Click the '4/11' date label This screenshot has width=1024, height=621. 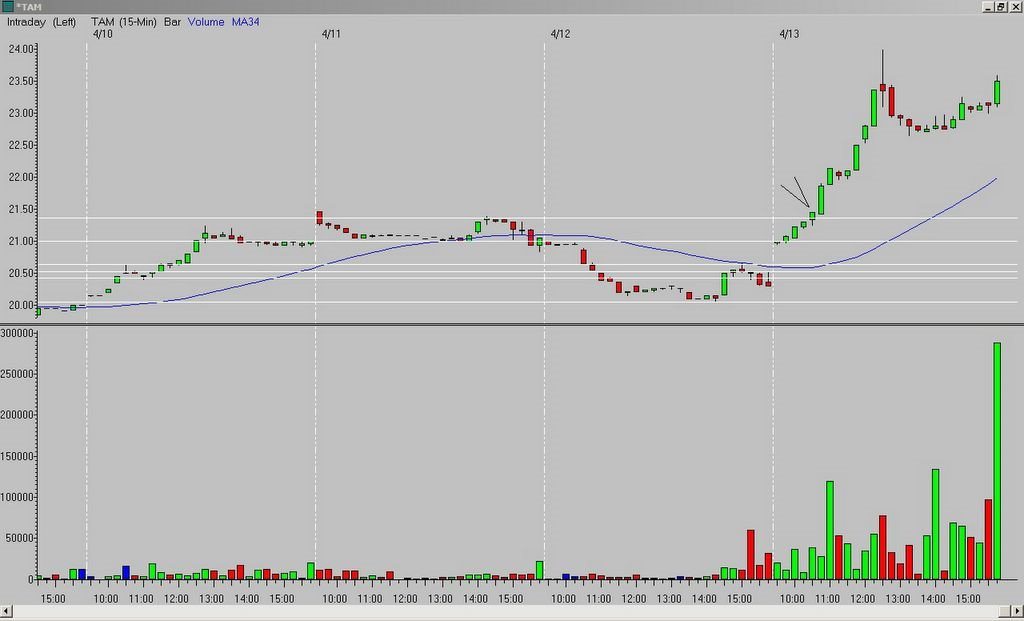pyautogui.click(x=331, y=34)
